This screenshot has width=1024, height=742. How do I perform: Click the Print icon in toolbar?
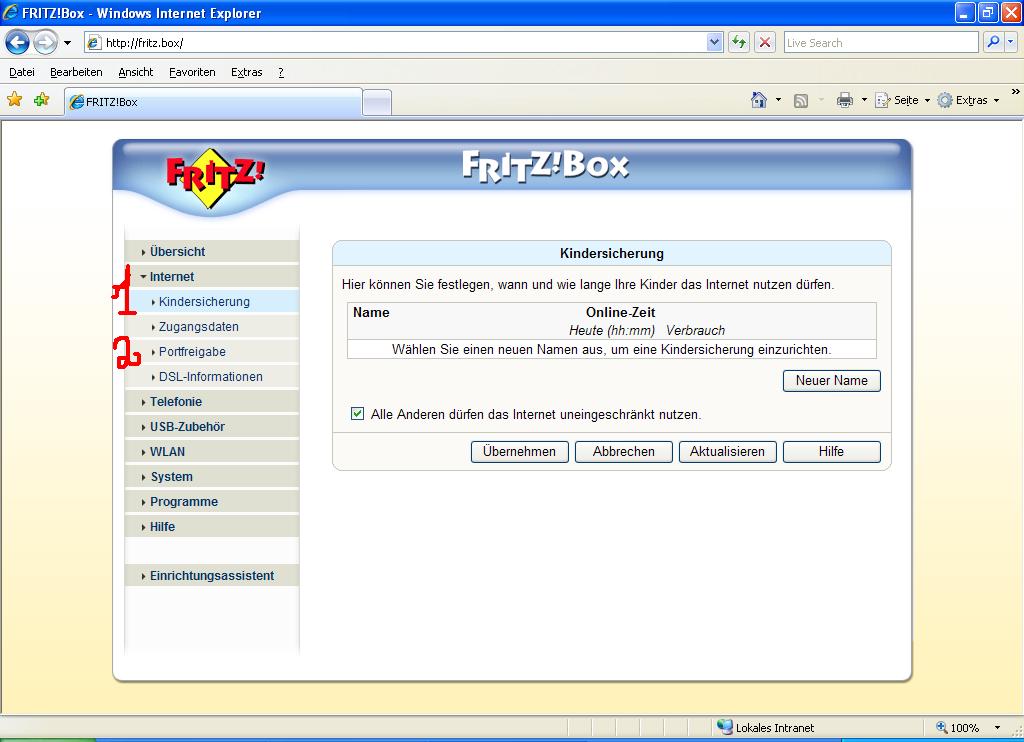(844, 100)
